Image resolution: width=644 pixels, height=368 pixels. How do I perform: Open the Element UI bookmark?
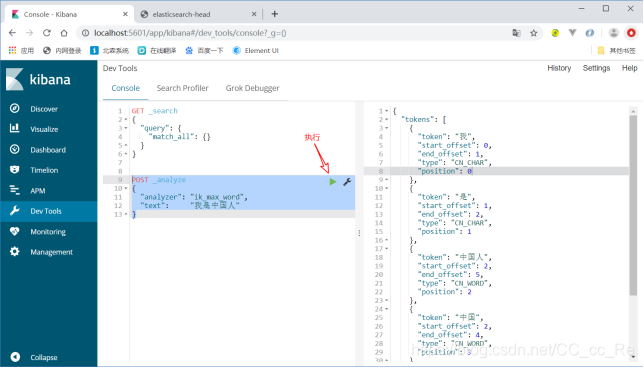point(255,51)
